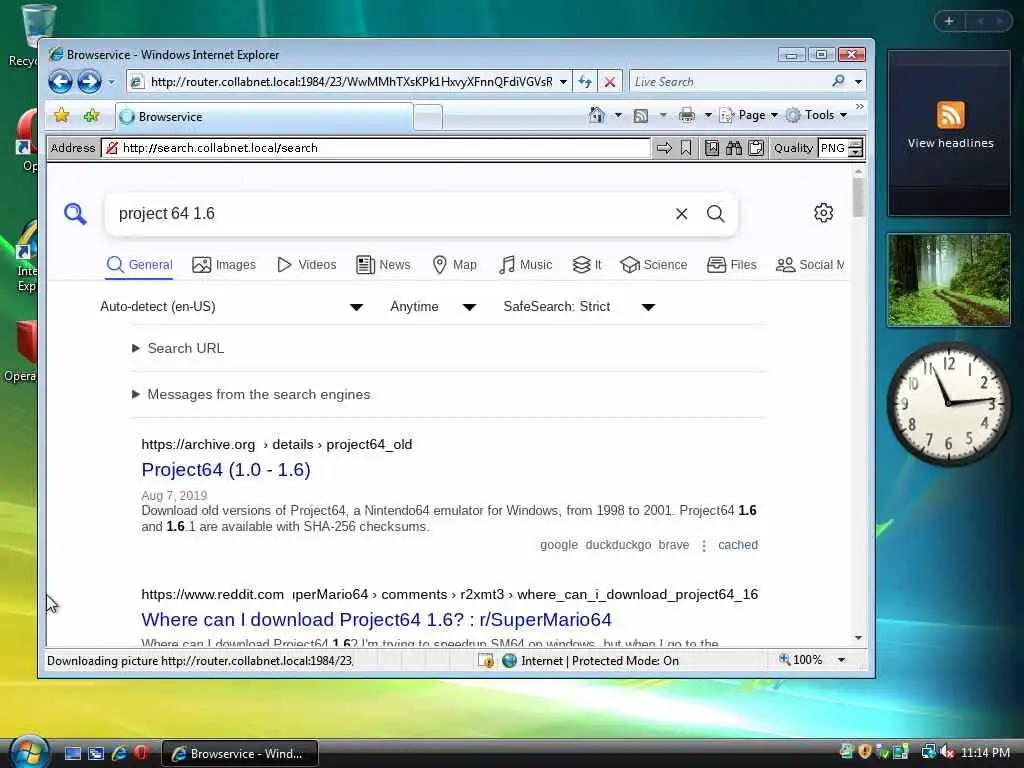Click the google engine label

point(559,545)
